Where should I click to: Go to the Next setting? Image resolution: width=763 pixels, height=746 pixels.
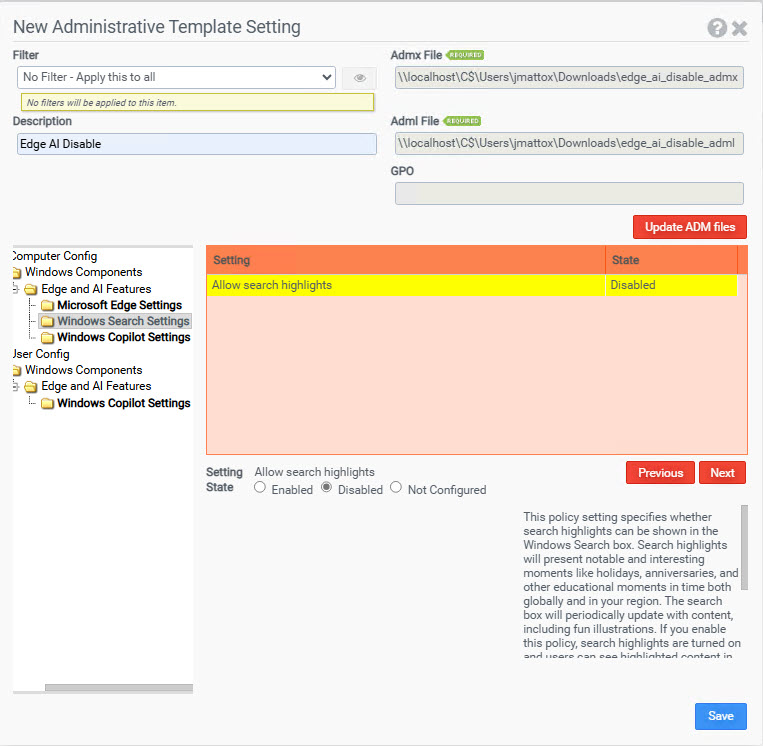pos(722,473)
